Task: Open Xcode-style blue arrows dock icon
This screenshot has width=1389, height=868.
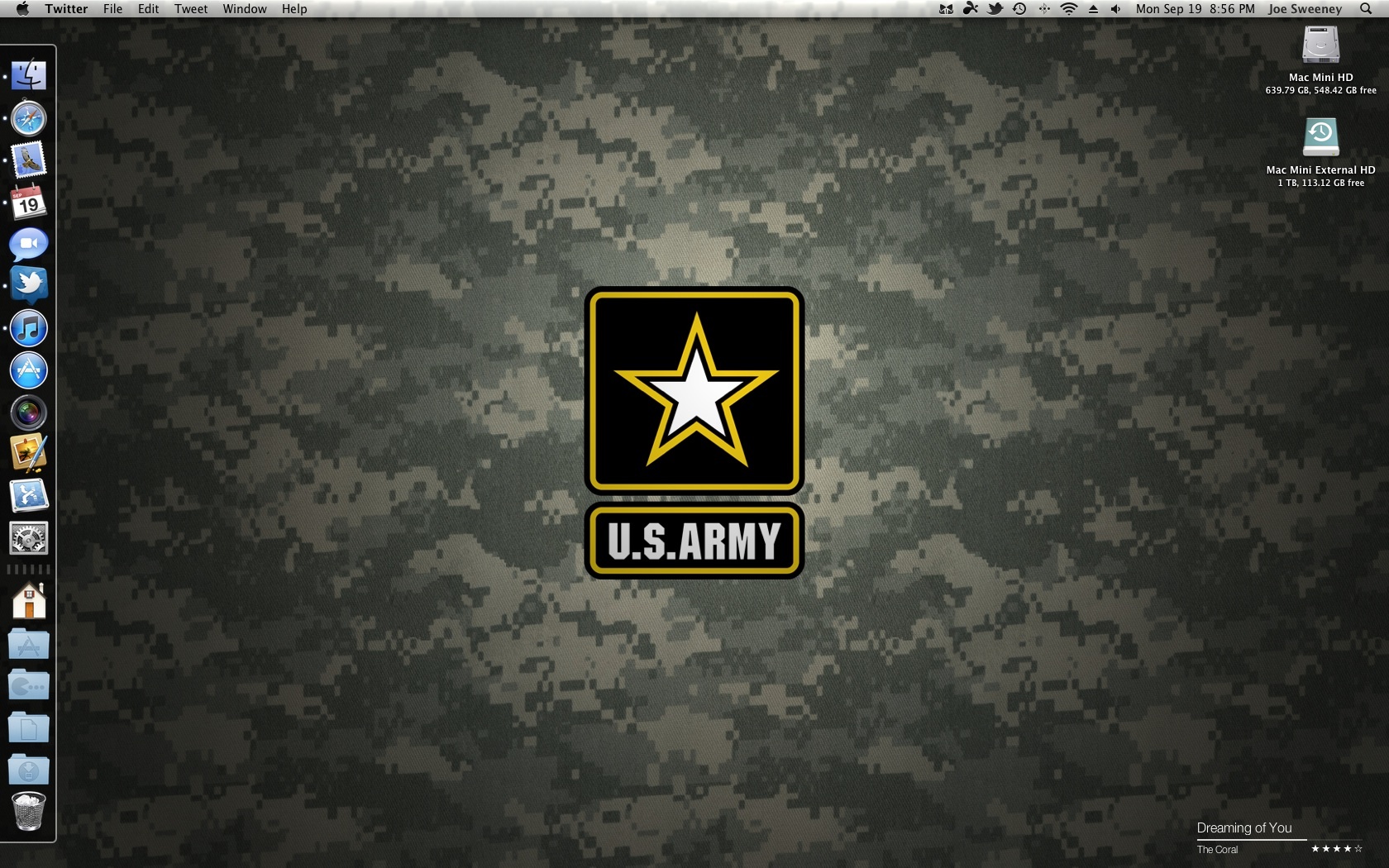Action: (29, 496)
